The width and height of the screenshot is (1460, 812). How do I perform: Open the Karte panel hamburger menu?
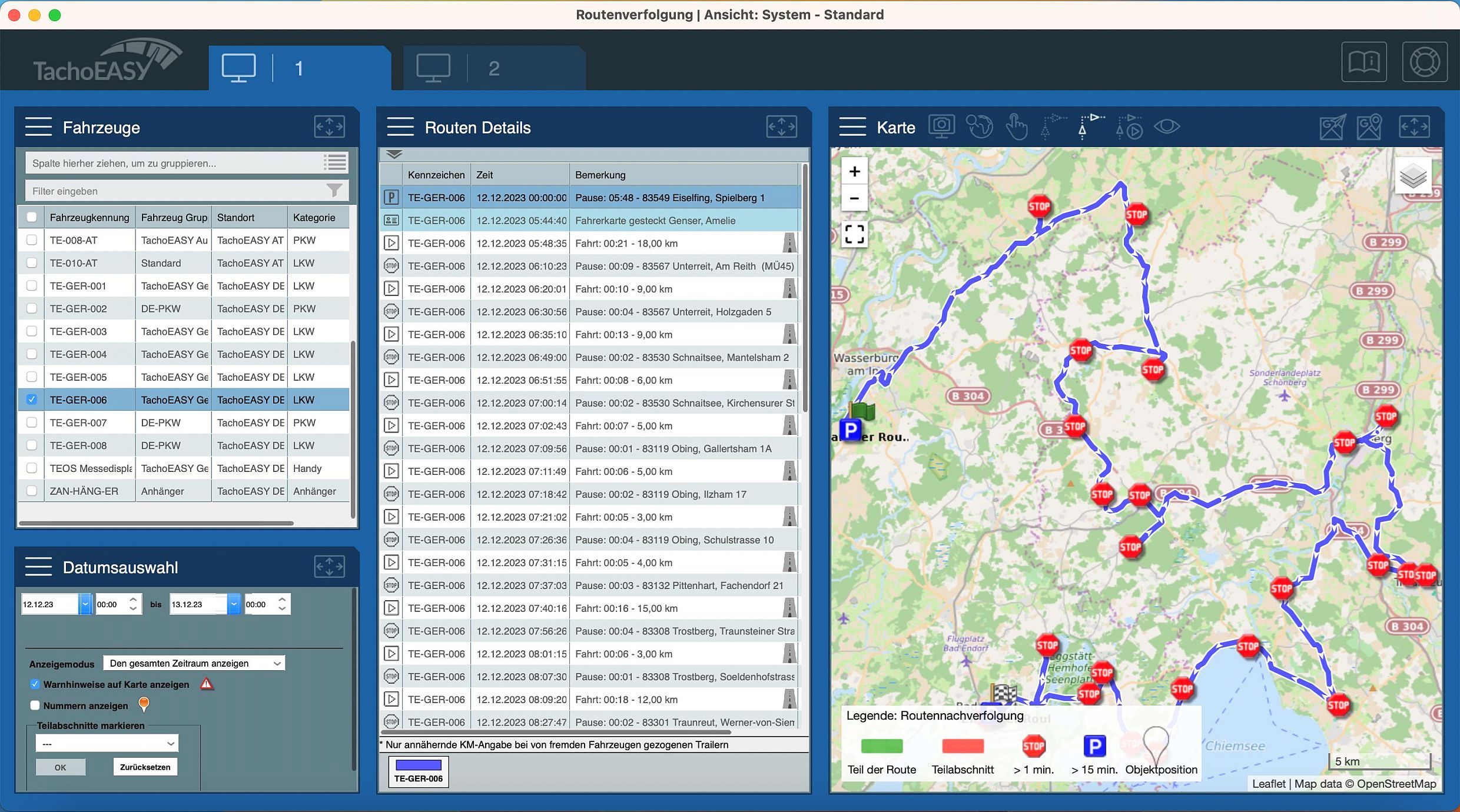point(852,127)
